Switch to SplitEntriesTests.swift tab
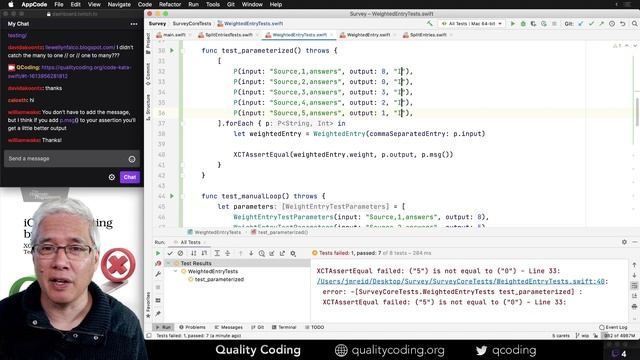This screenshot has height=360, width=640. coord(228,35)
